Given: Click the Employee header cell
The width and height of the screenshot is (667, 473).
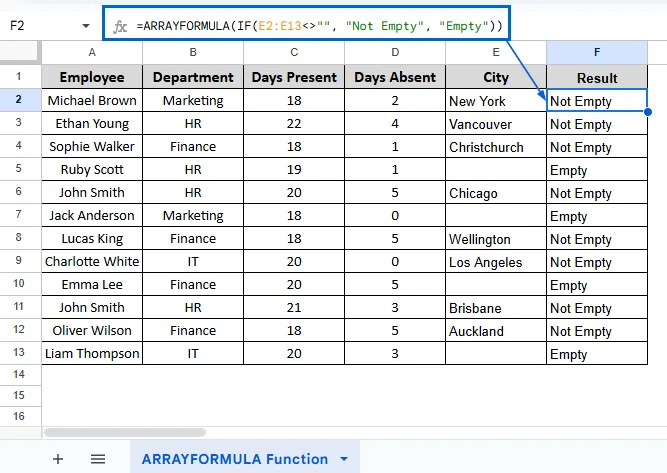Looking at the screenshot, I should click(92, 77).
